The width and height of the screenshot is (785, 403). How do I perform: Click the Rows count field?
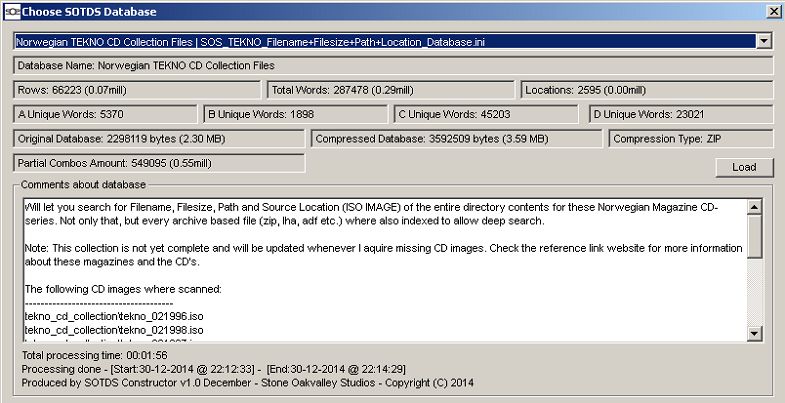point(139,90)
